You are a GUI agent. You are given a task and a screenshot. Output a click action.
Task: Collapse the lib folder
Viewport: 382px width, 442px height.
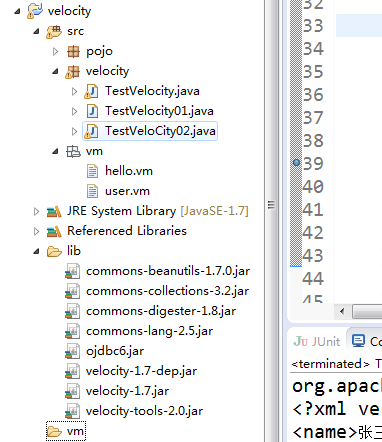tap(36, 252)
